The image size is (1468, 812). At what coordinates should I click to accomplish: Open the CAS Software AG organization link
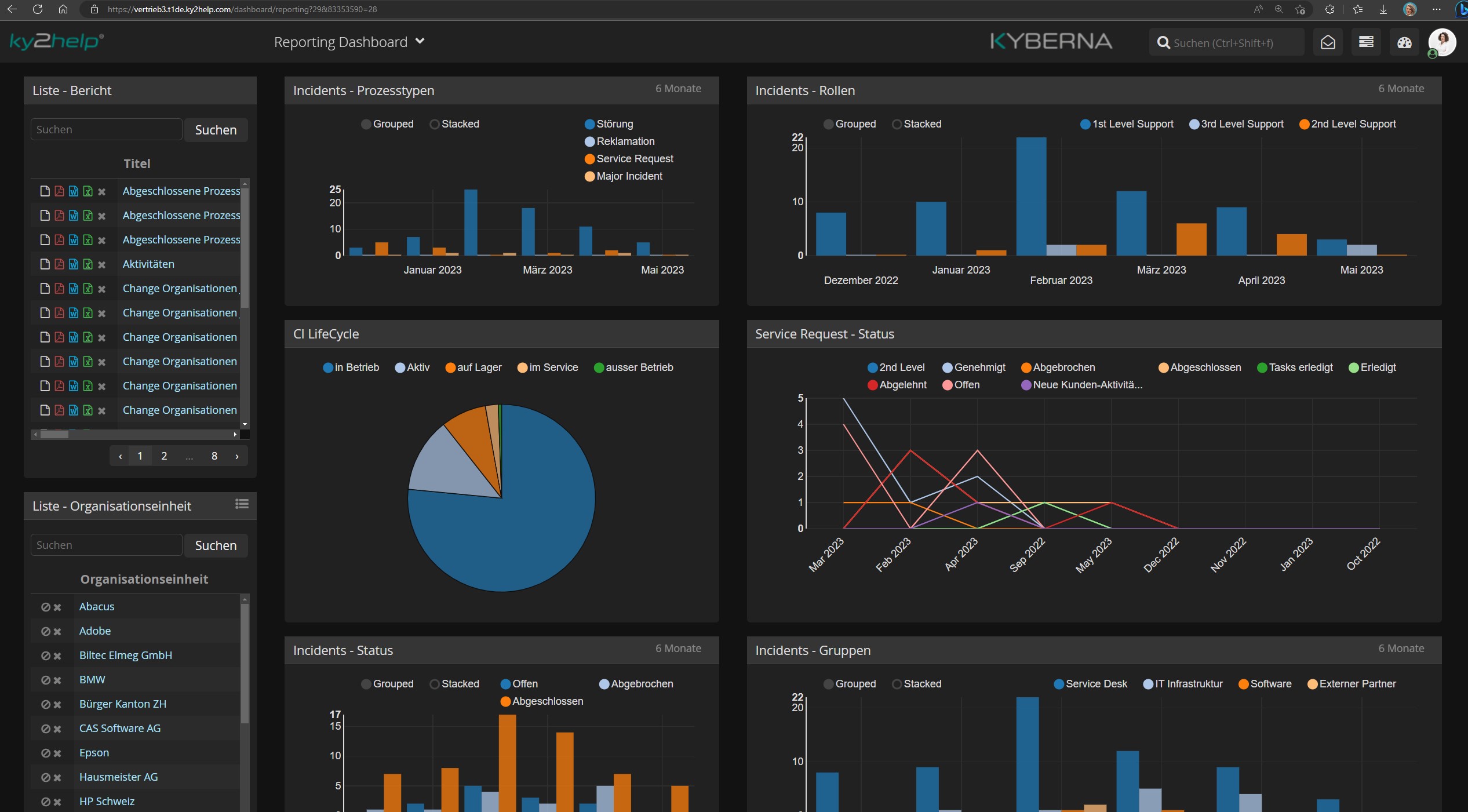120,729
